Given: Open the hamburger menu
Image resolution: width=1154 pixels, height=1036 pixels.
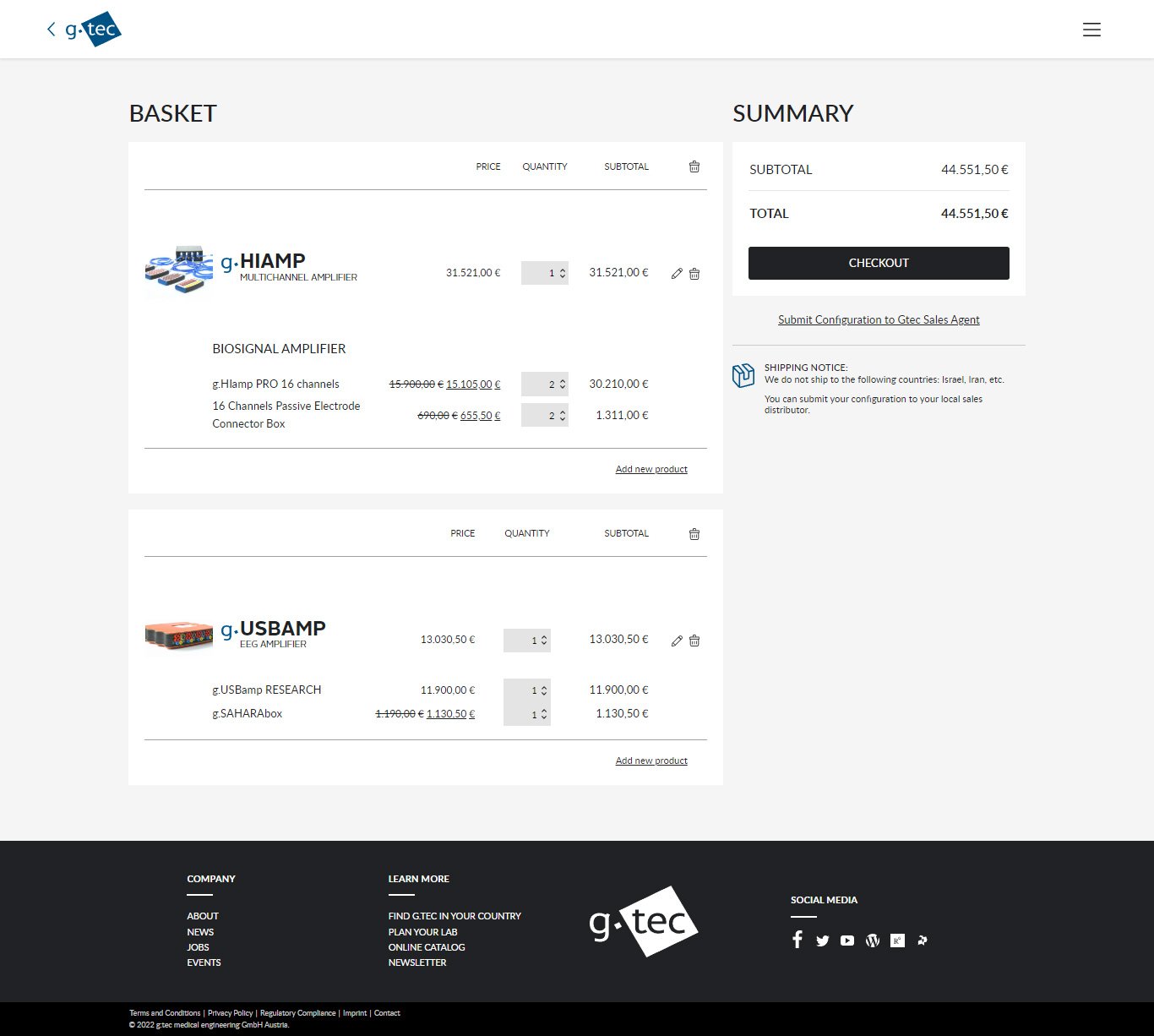Looking at the screenshot, I should [x=1091, y=30].
